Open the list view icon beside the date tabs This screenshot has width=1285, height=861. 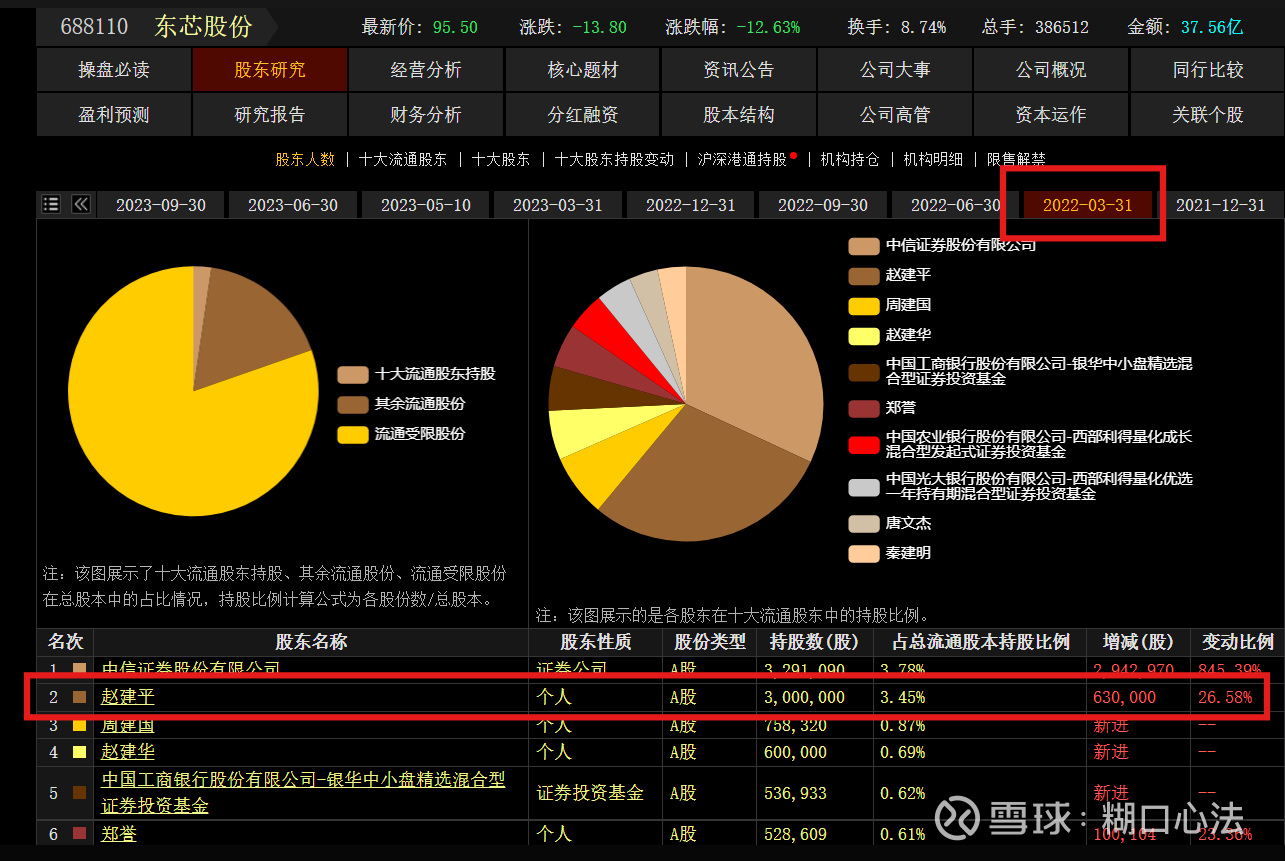coord(51,204)
